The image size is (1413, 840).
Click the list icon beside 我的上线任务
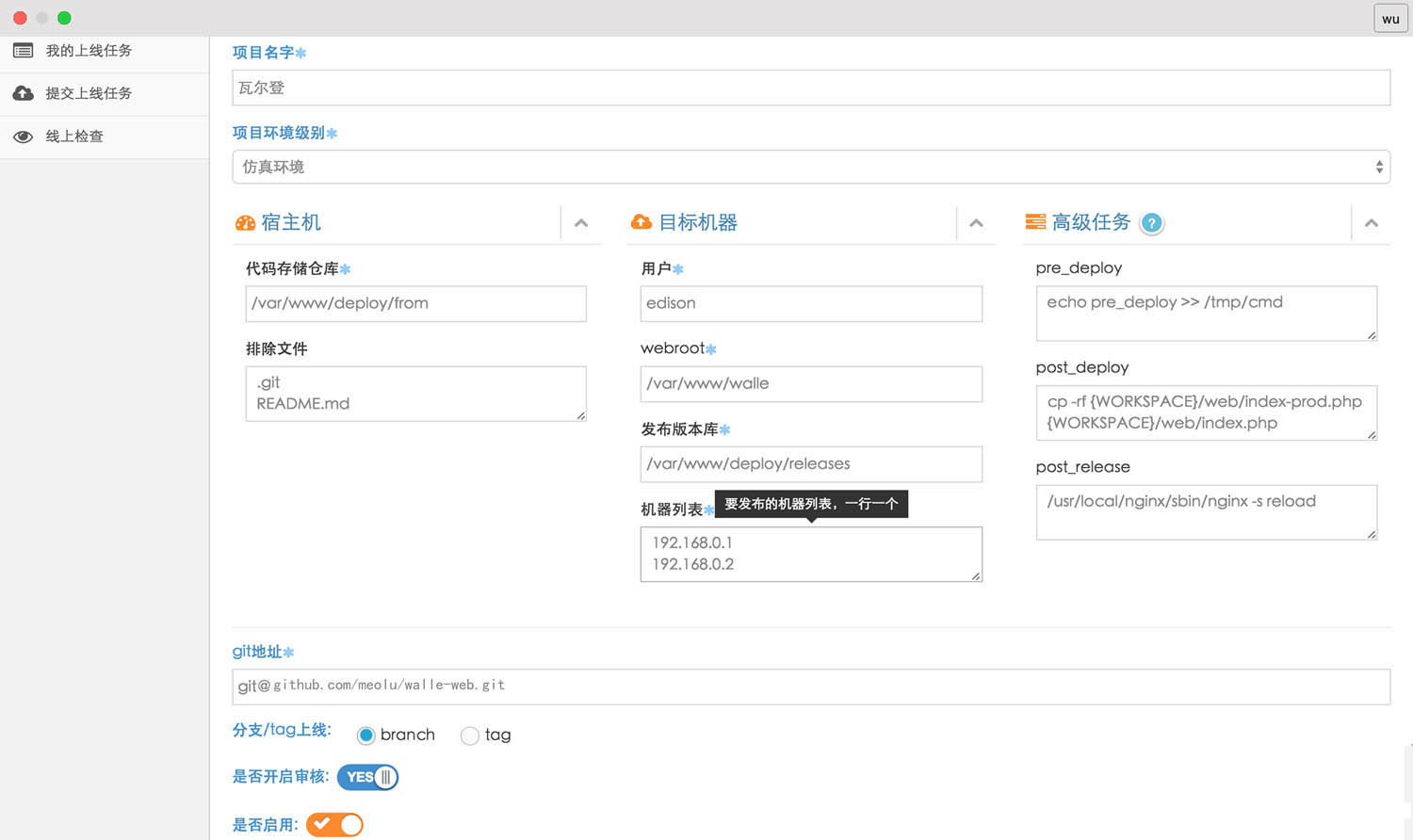[23, 51]
